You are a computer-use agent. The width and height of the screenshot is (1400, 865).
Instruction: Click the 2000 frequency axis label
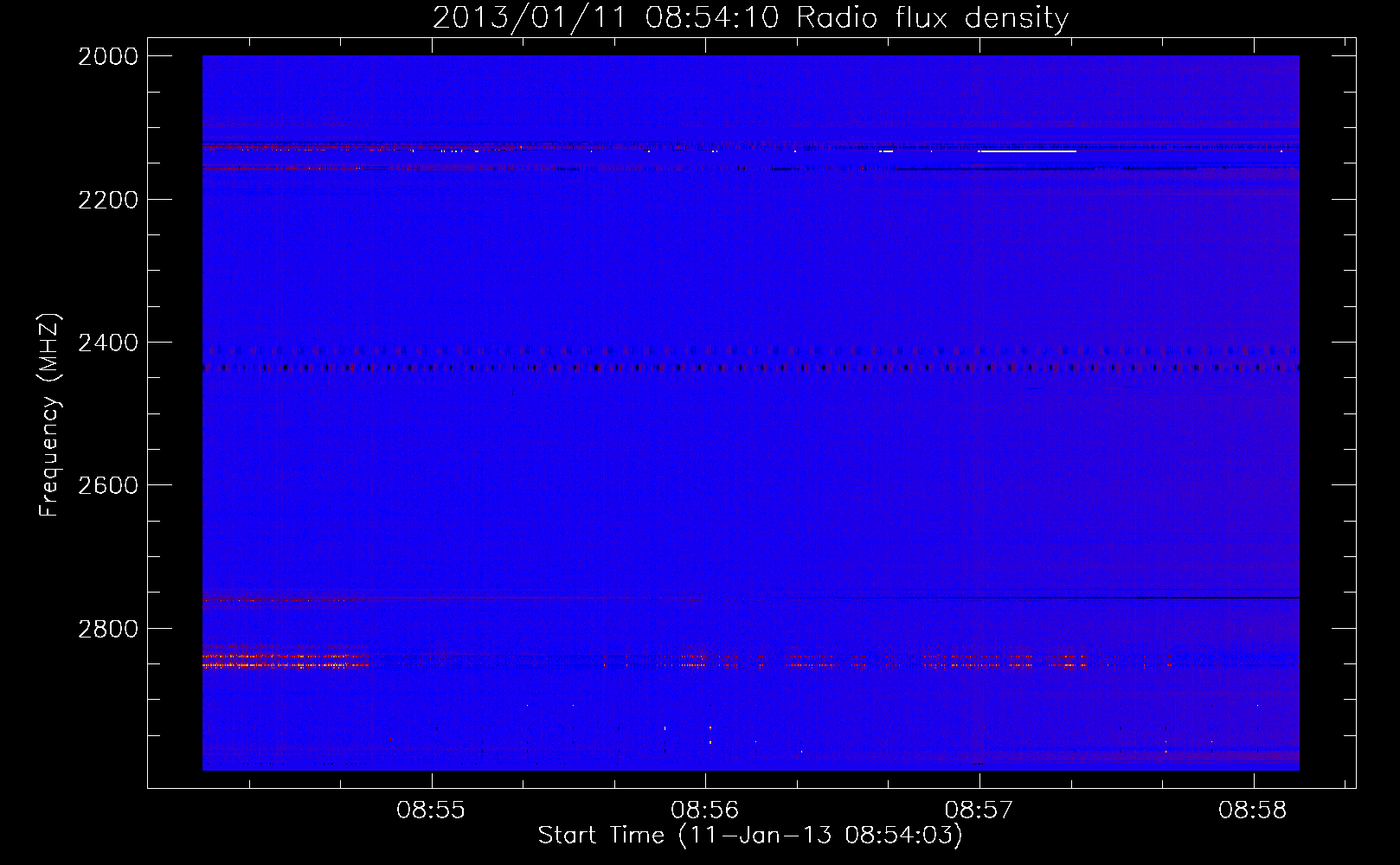pyautogui.click(x=108, y=56)
